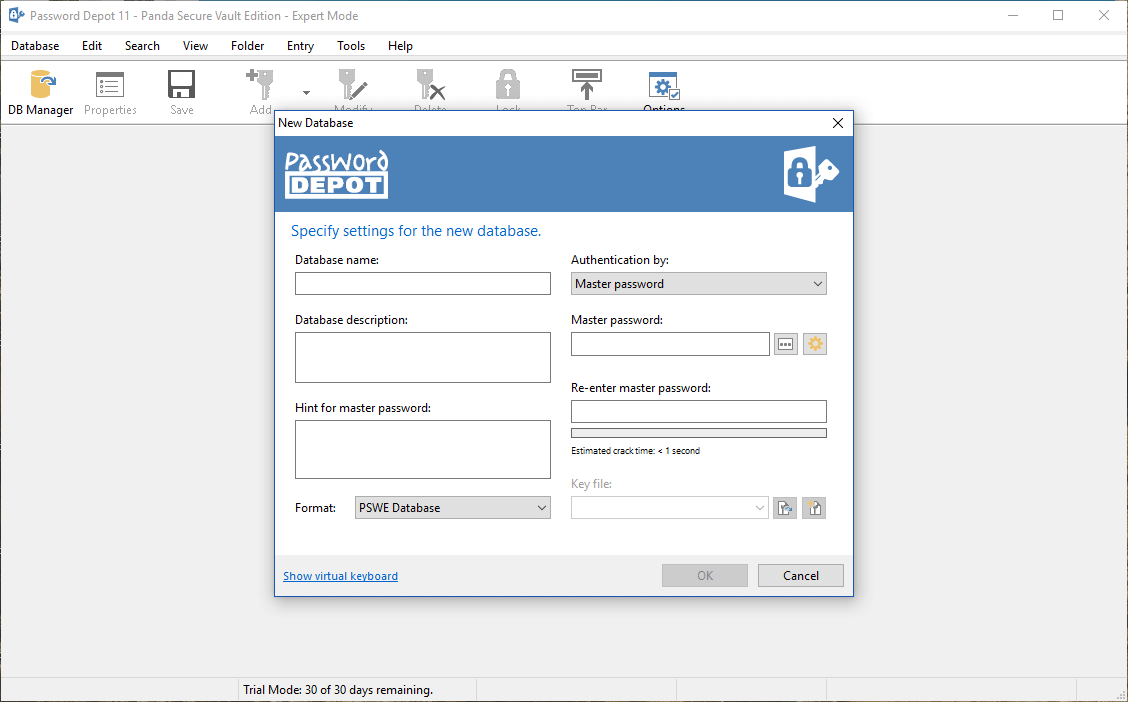Open the Folder menu
1128x702 pixels.
[247, 46]
